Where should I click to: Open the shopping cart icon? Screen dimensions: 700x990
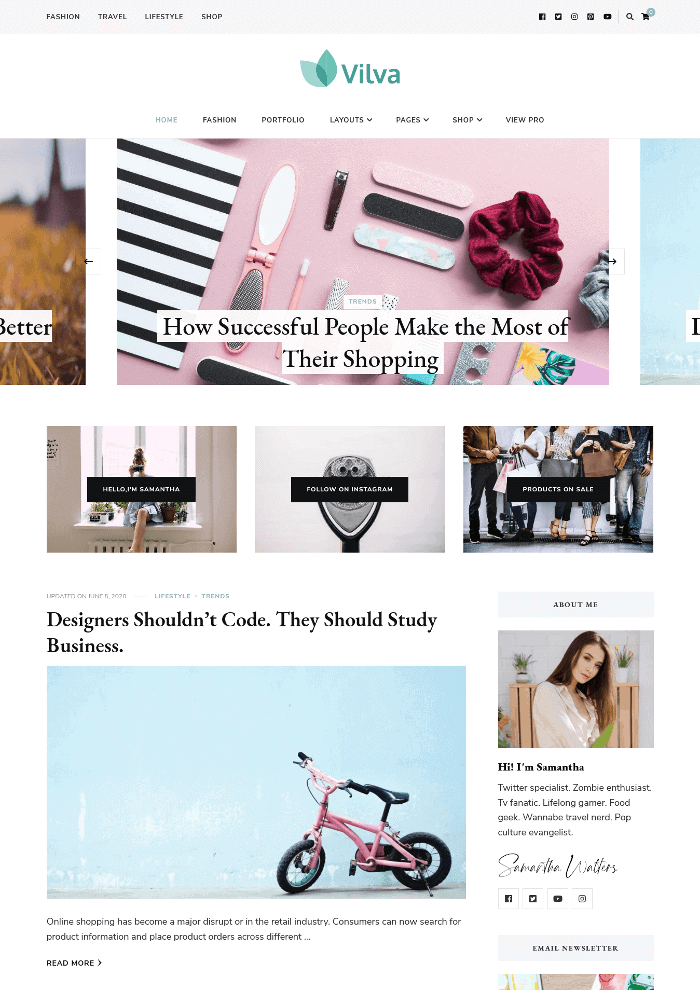pos(645,17)
